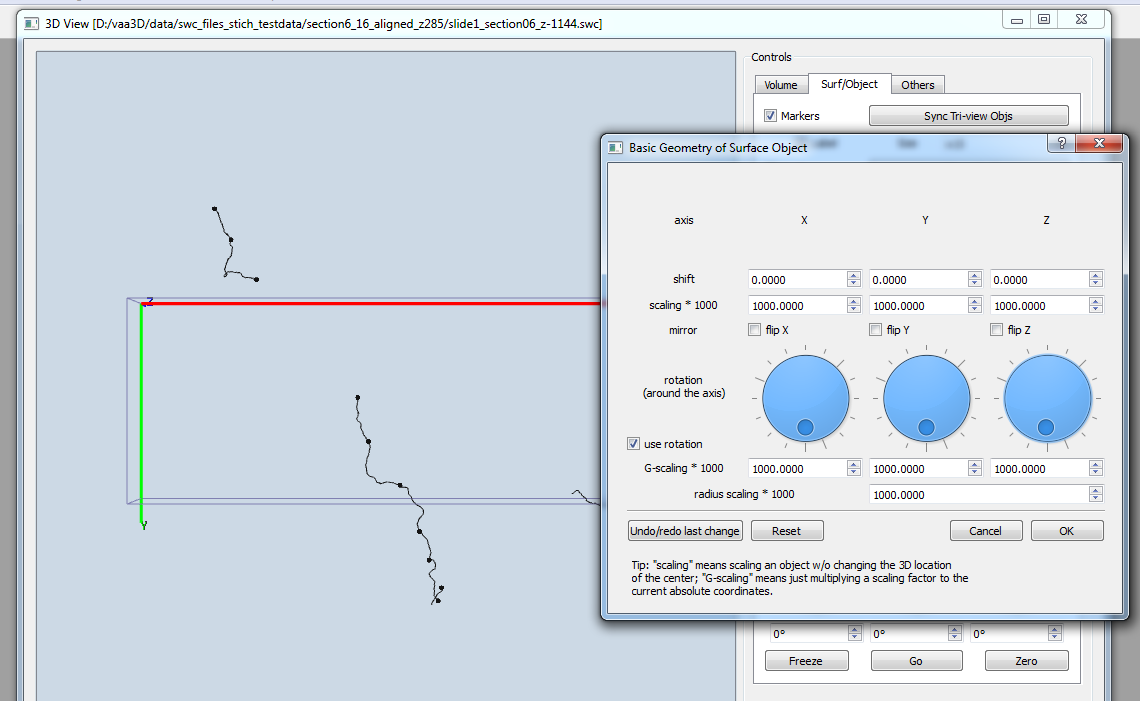Adjust the radius scaling spinner arrows
The height and width of the screenshot is (701, 1140).
coord(1096,494)
